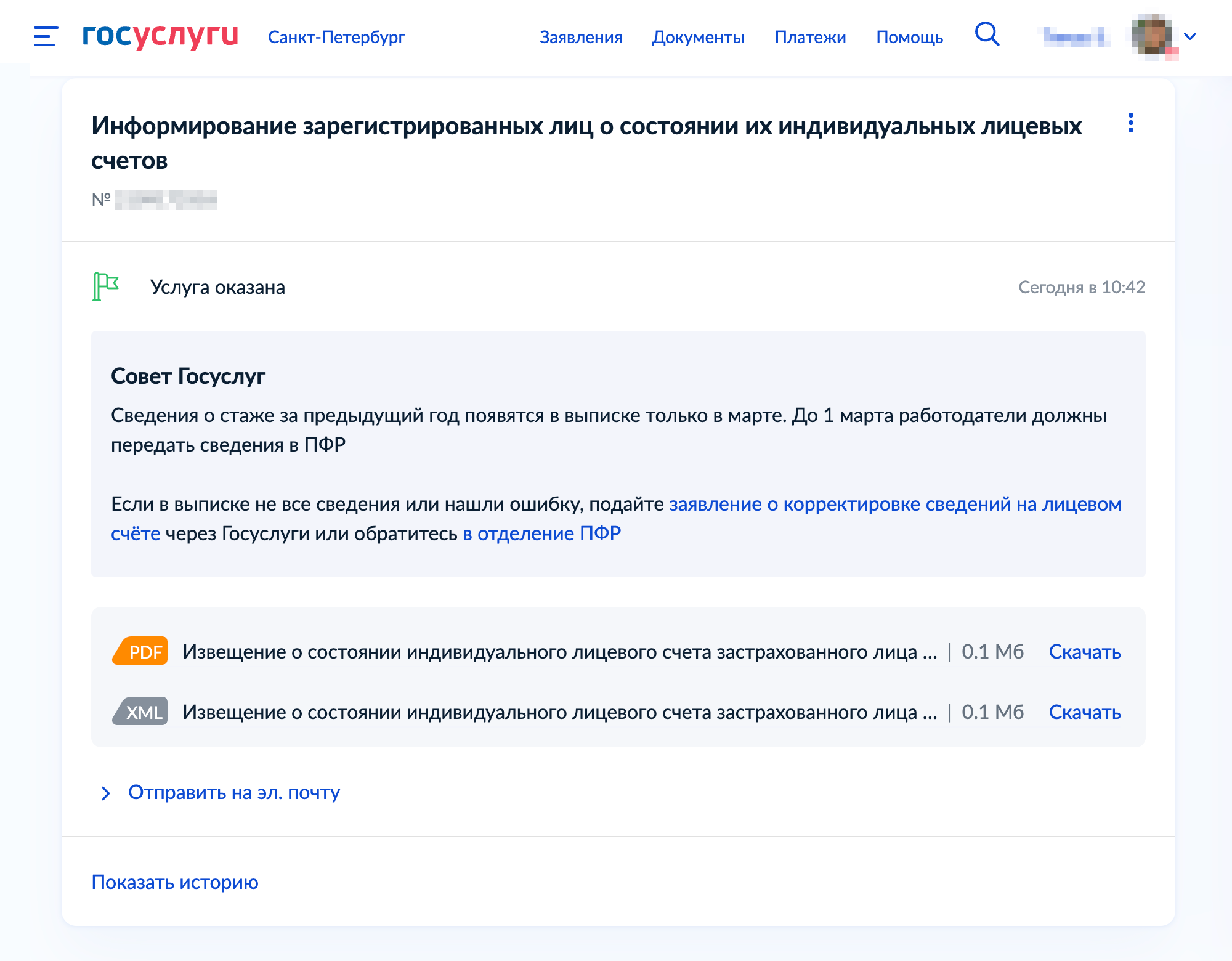Download the PDF notice file

pos(1085,652)
